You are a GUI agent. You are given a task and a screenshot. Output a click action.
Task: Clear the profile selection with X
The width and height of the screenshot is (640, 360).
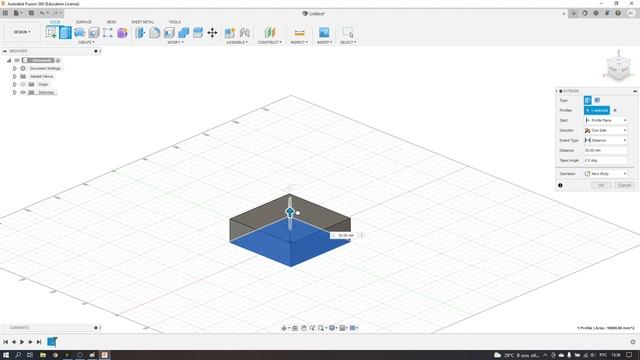tap(615, 110)
